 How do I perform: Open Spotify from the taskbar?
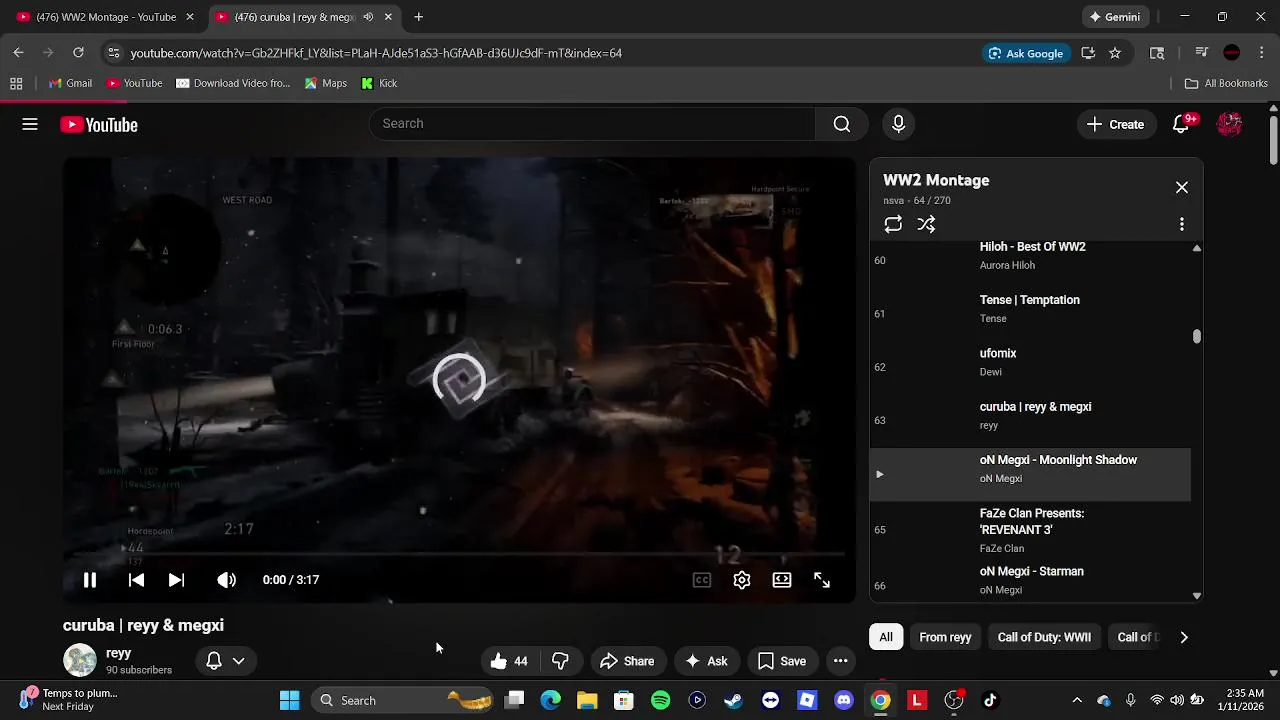[660, 700]
